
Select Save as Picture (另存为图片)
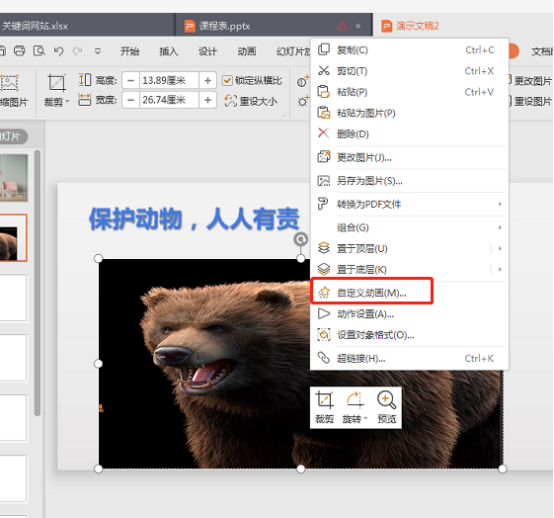click(369, 181)
